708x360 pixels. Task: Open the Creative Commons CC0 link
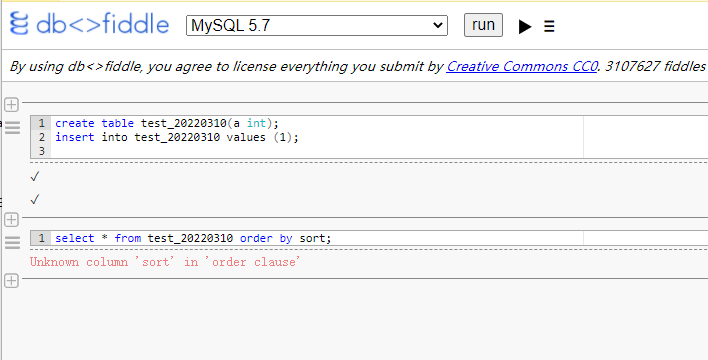pyautogui.click(x=522, y=66)
